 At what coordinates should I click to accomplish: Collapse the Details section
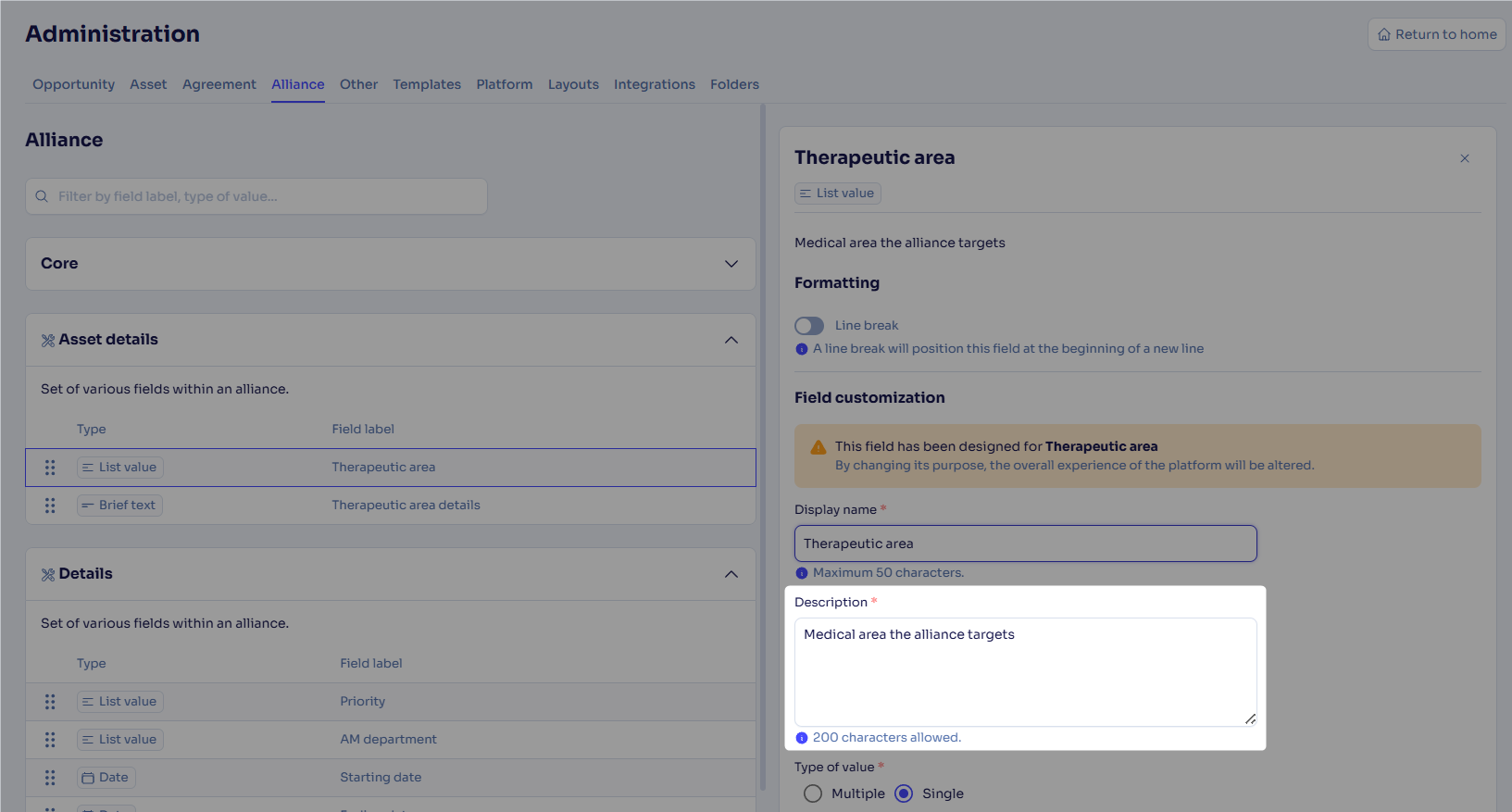[731, 574]
